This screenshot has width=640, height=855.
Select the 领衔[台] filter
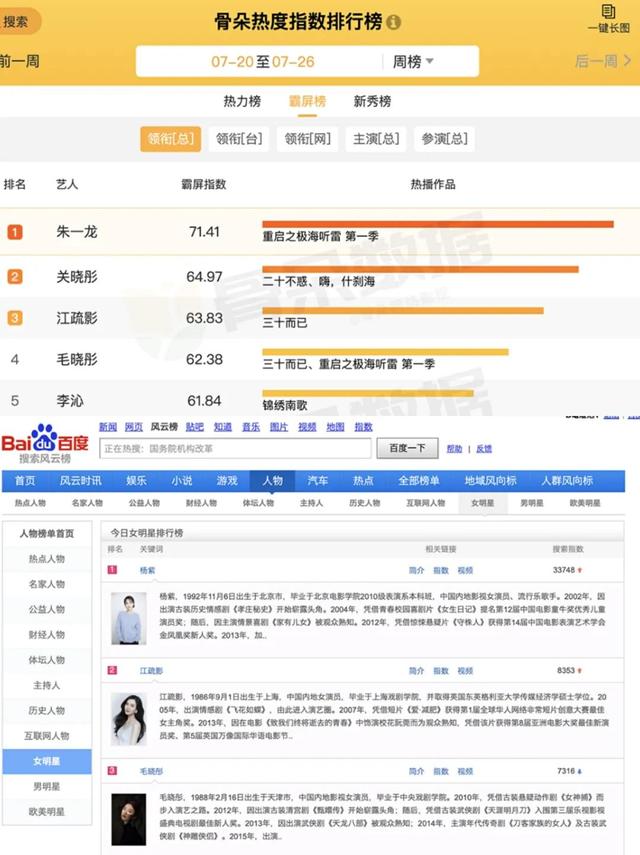[x=239, y=139]
